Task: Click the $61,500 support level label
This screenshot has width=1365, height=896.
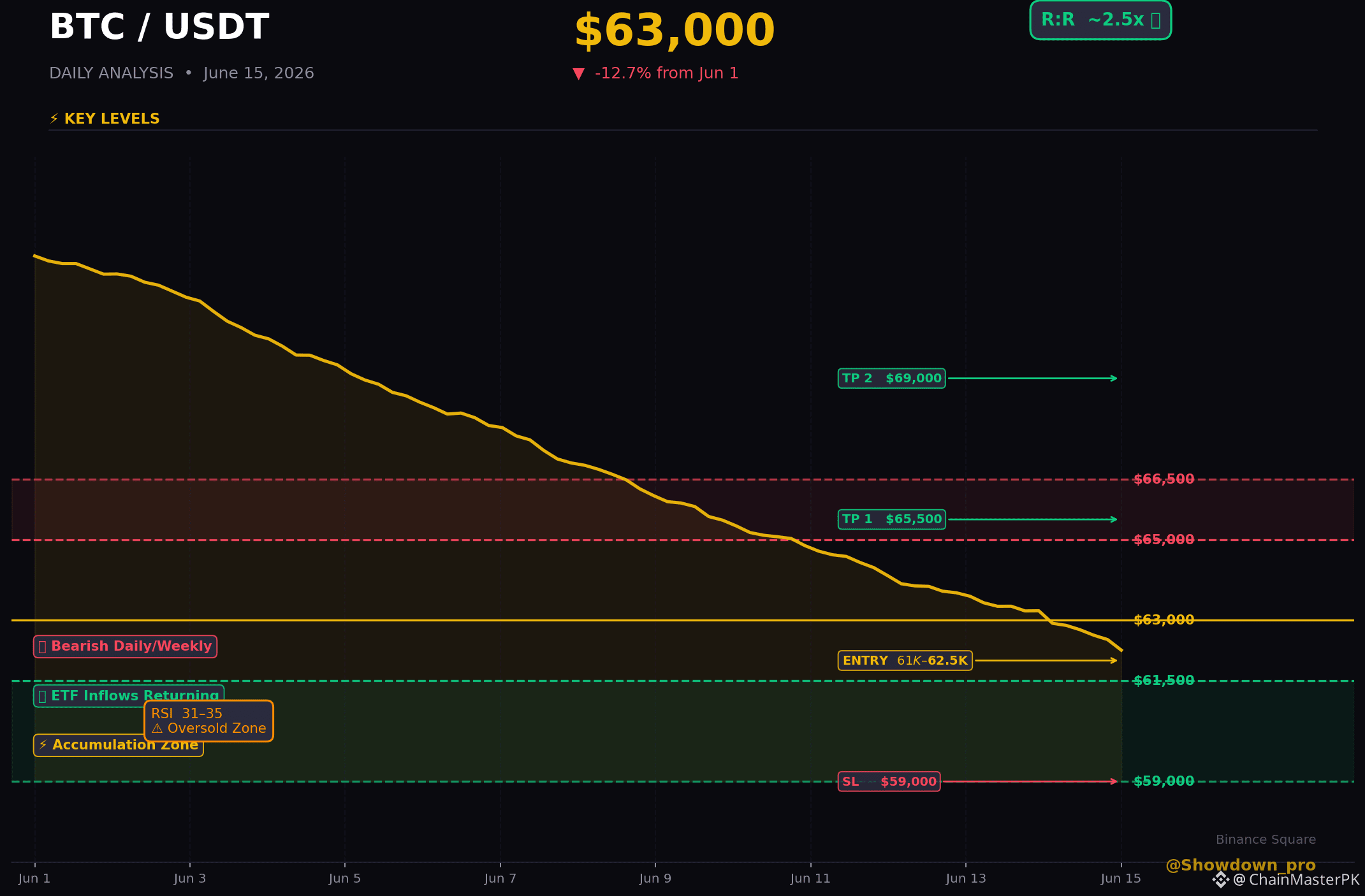Action: [1164, 681]
